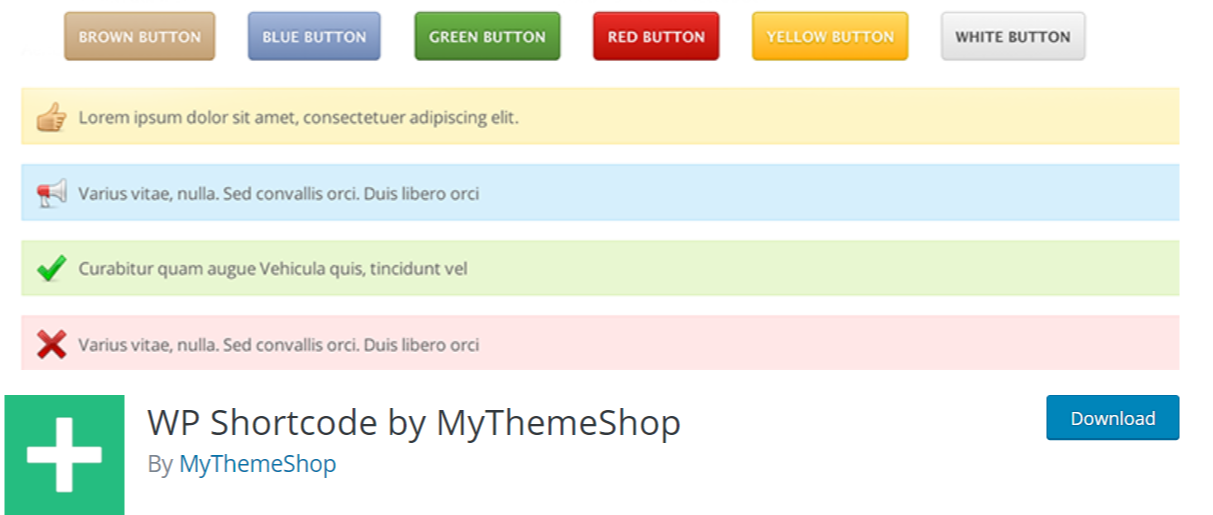The image size is (1213, 515).
Task: Click the green checkmark icon
Action: tap(51, 268)
